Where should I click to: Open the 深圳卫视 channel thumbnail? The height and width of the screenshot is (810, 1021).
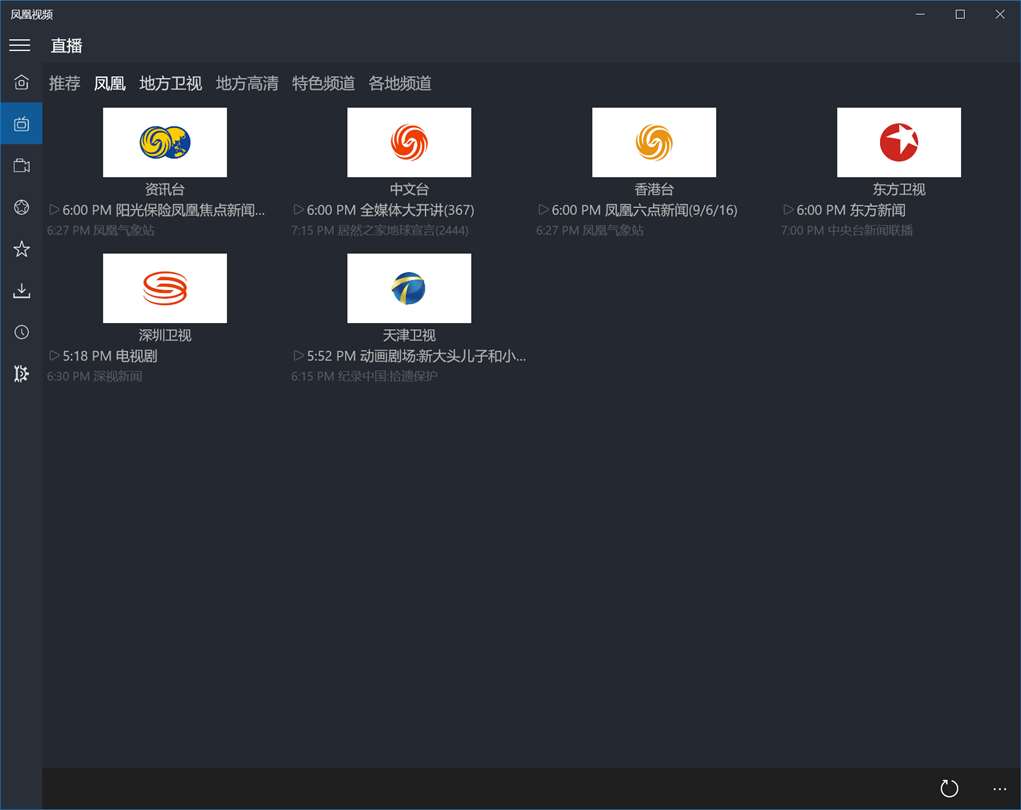[x=165, y=288]
